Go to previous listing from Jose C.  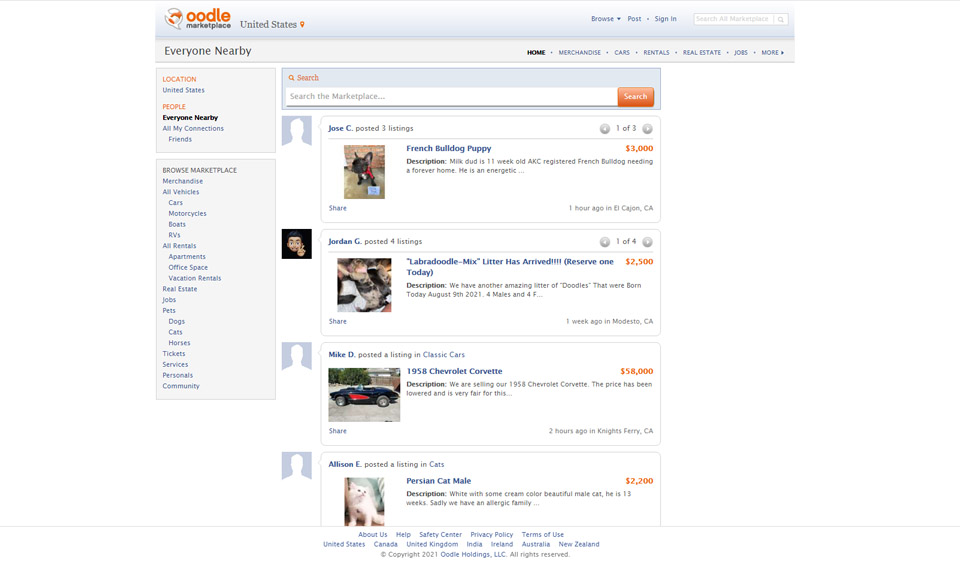click(604, 129)
